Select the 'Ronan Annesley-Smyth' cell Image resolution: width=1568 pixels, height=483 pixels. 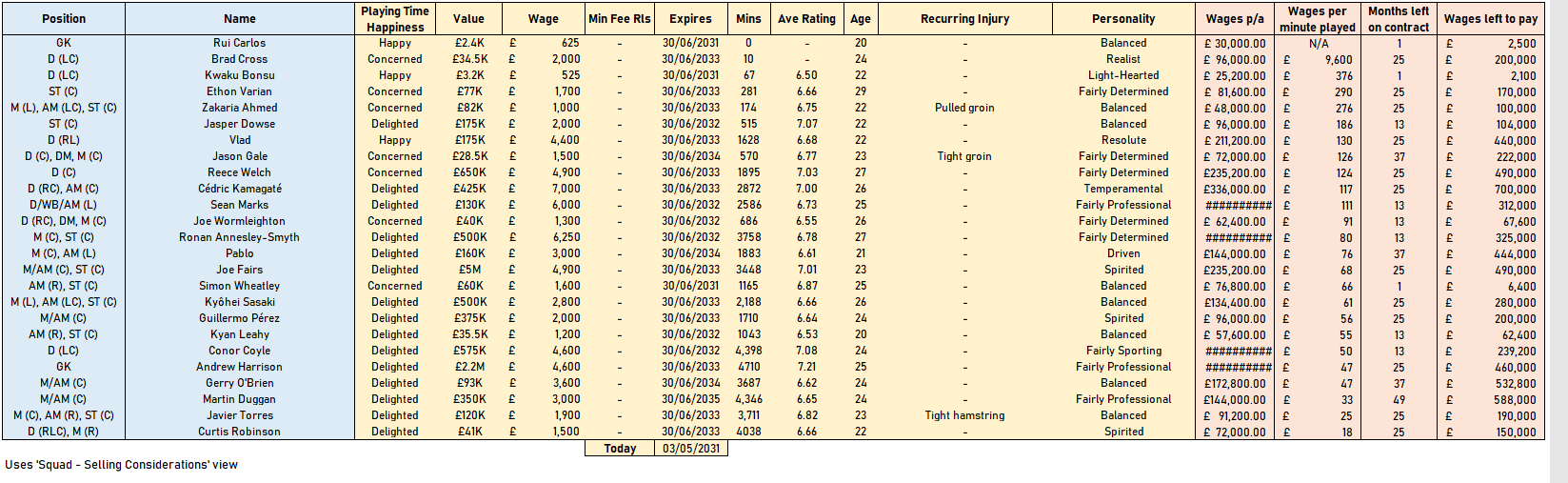[240, 237]
